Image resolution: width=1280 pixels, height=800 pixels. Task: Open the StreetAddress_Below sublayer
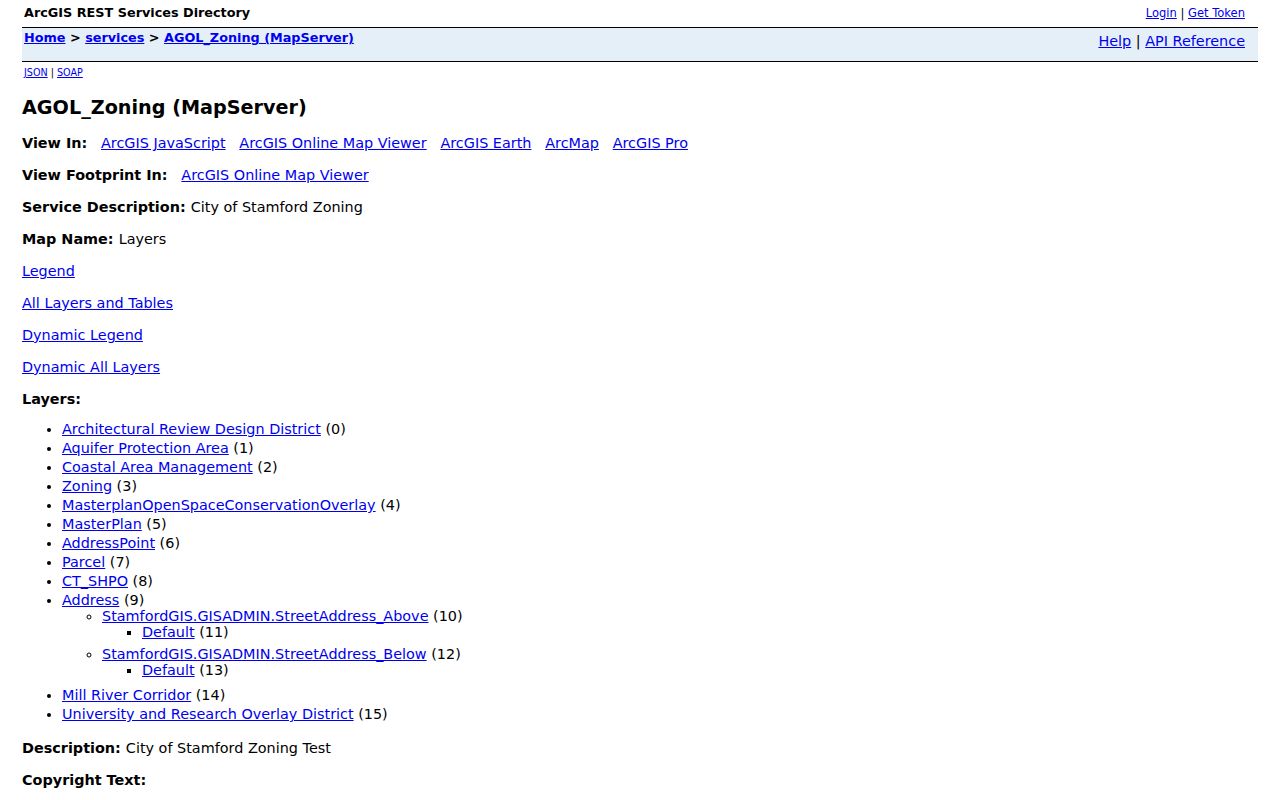[264, 654]
